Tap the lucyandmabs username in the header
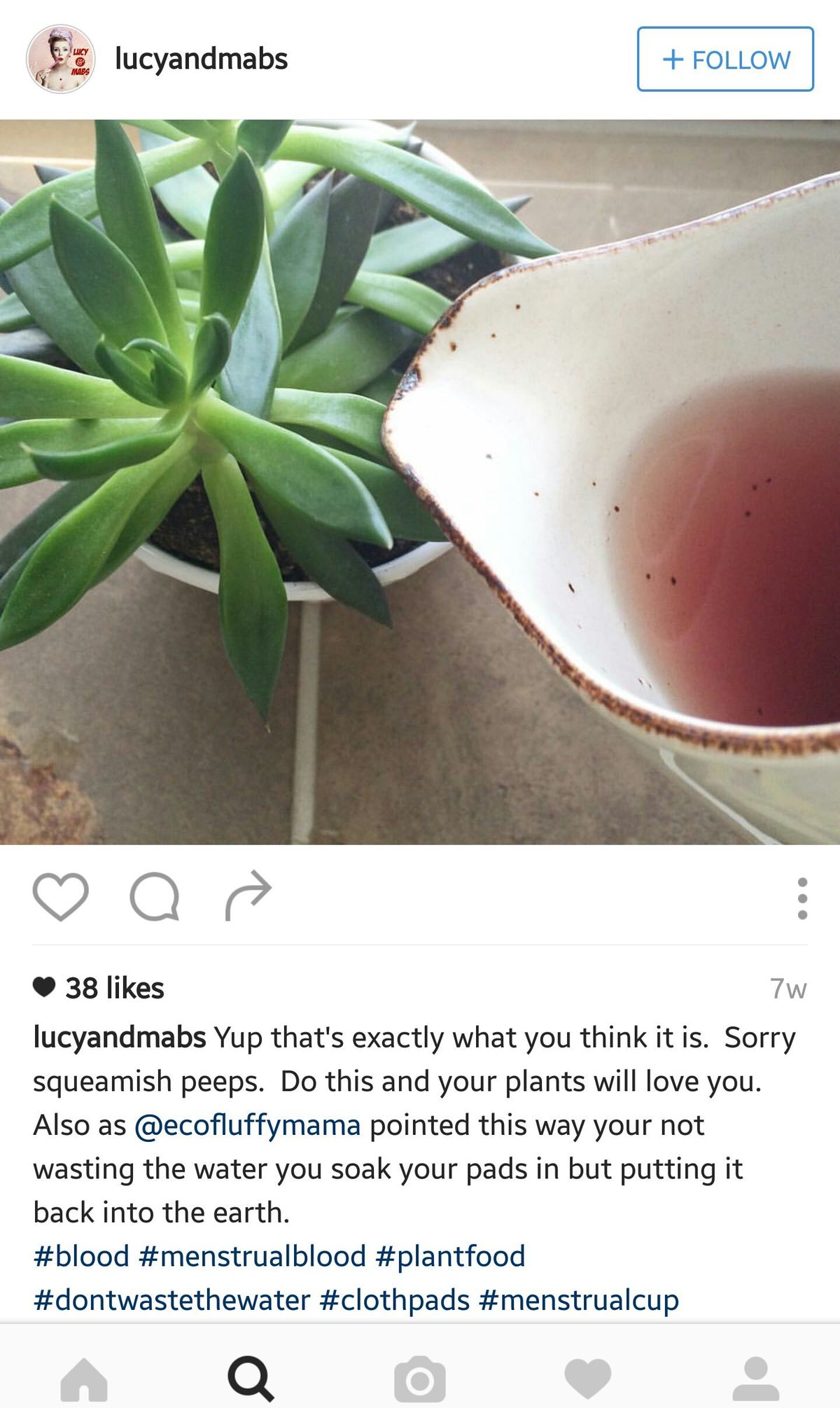Screen dimensions: 840x1408 pos(202,60)
